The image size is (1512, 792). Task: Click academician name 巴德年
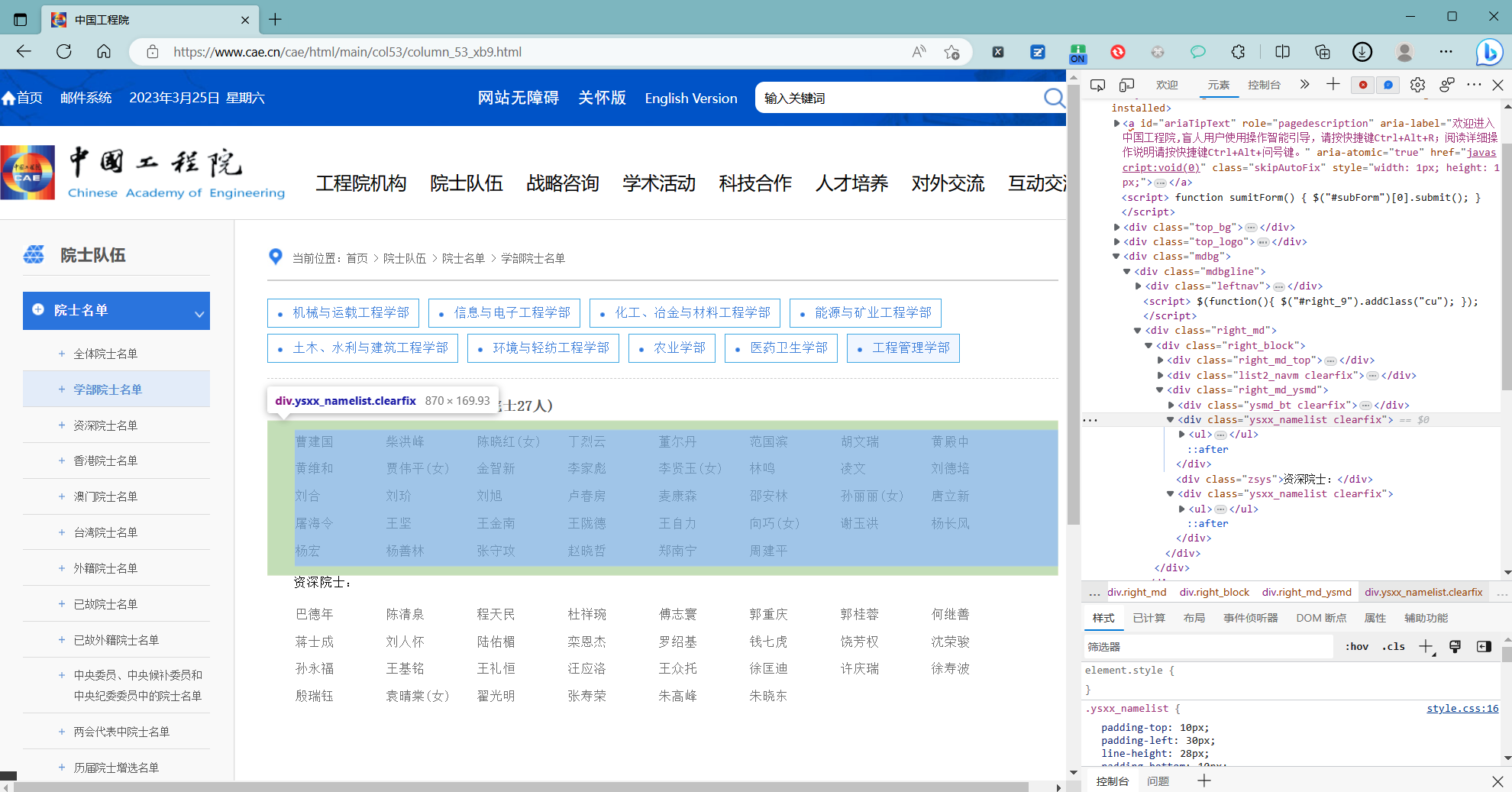click(315, 614)
